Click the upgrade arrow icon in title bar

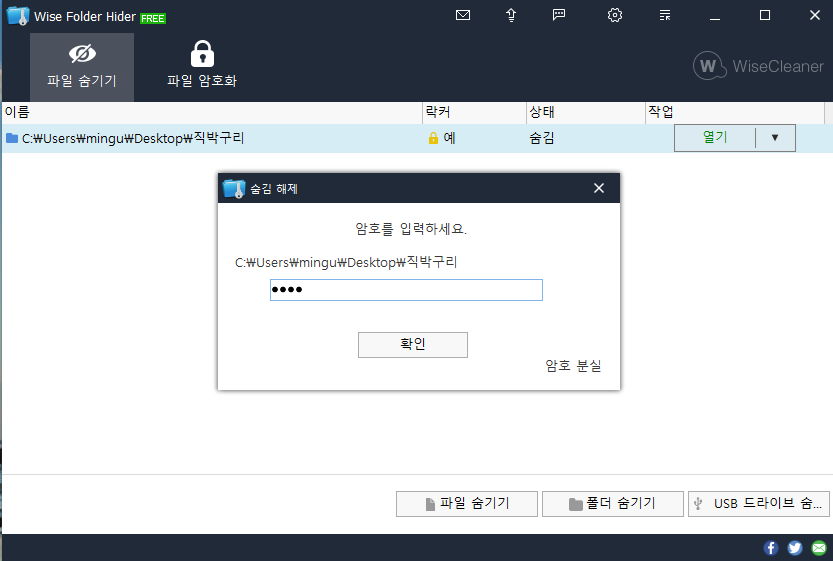point(511,15)
